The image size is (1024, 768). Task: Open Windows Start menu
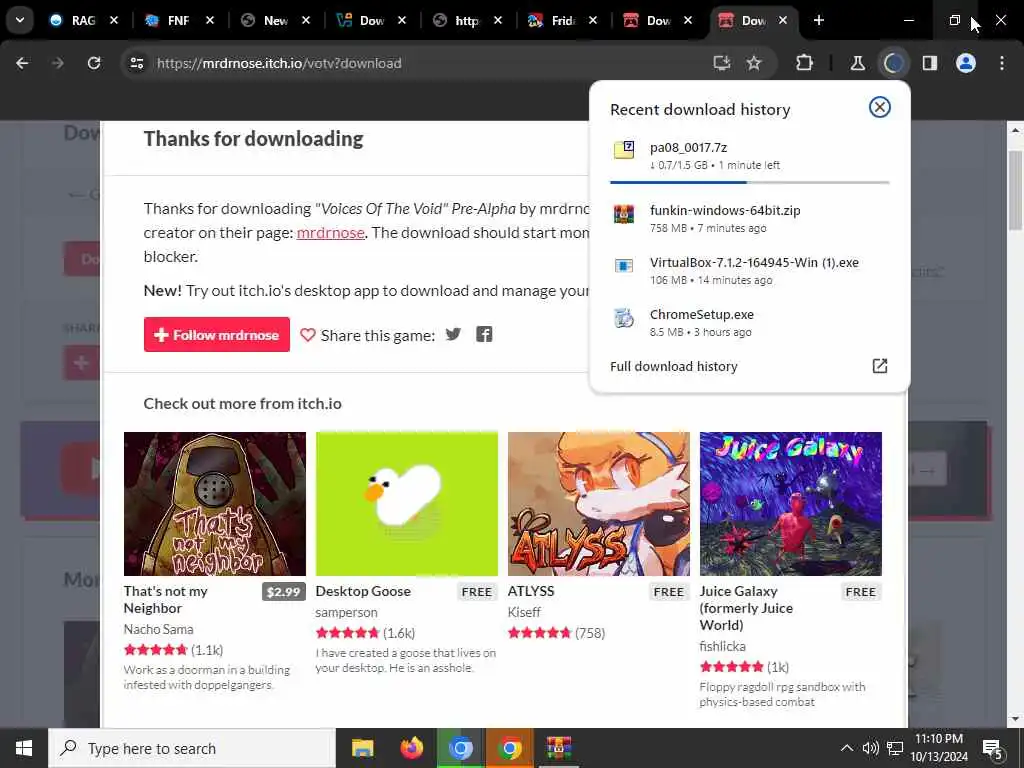coord(24,748)
